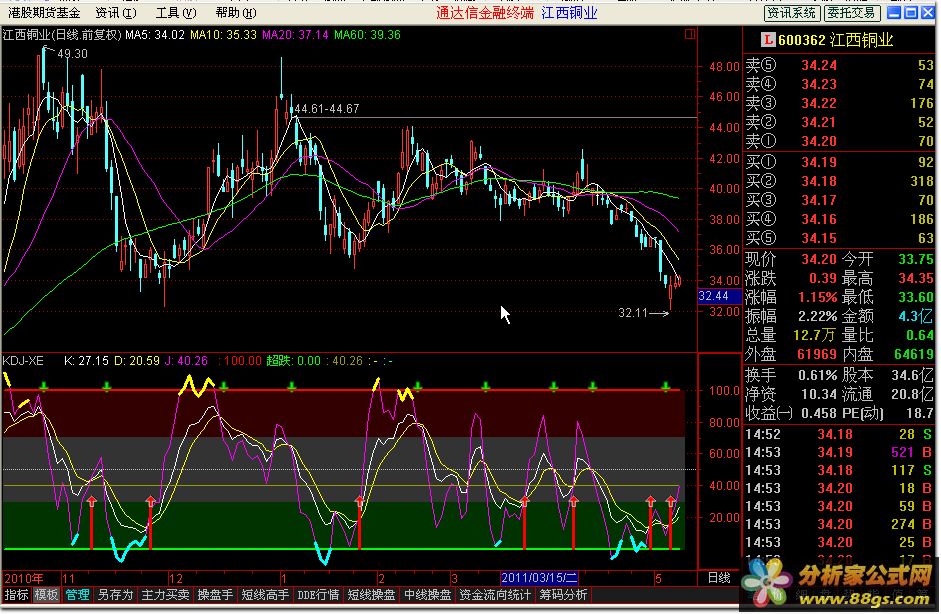Click the 现价 34.20 value
Image resolution: width=941 pixels, height=614 pixels.
click(x=819, y=259)
